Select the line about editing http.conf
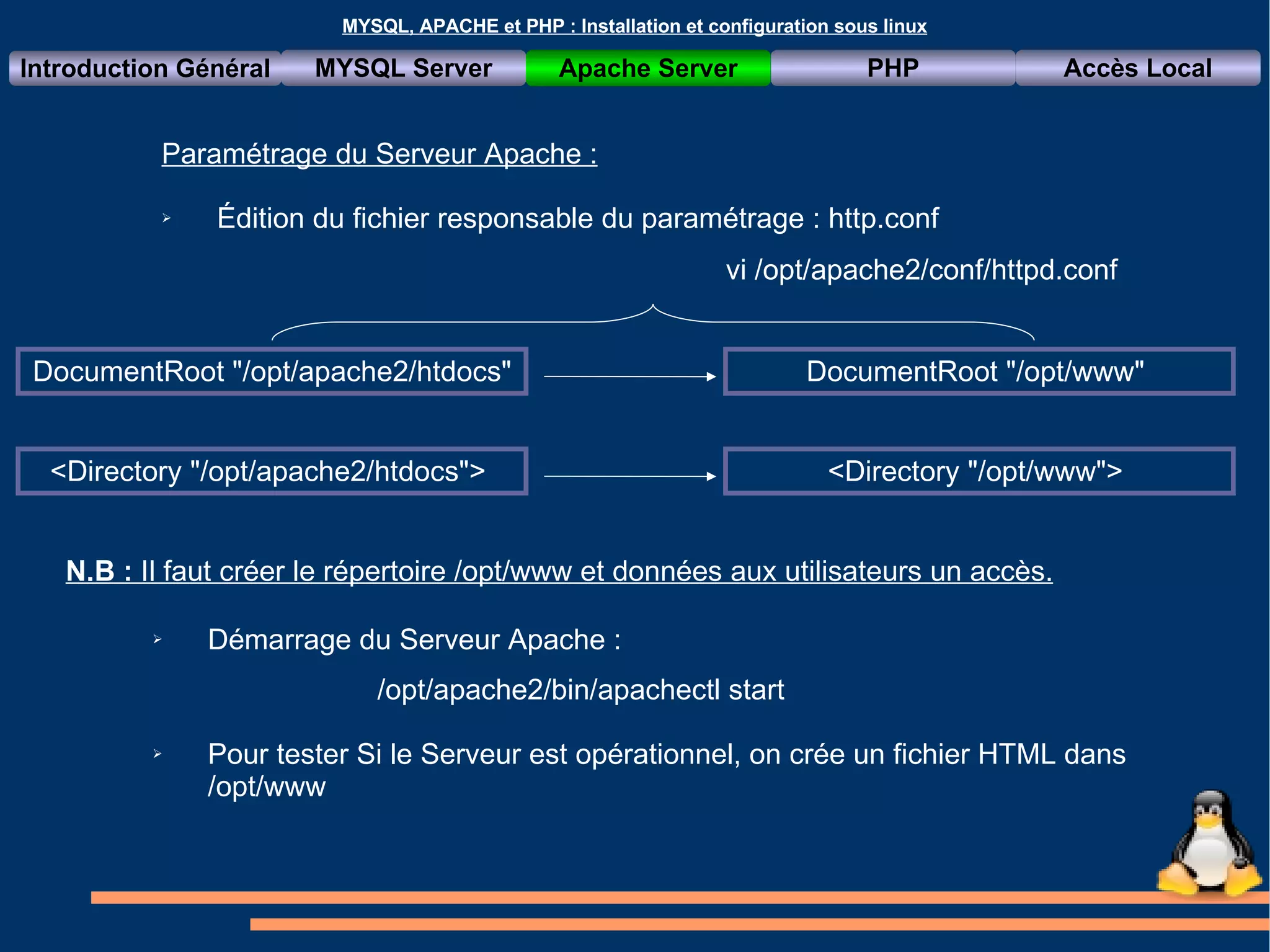Image resolution: width=1270 pixels, height=952 pixels. [578, 218]
